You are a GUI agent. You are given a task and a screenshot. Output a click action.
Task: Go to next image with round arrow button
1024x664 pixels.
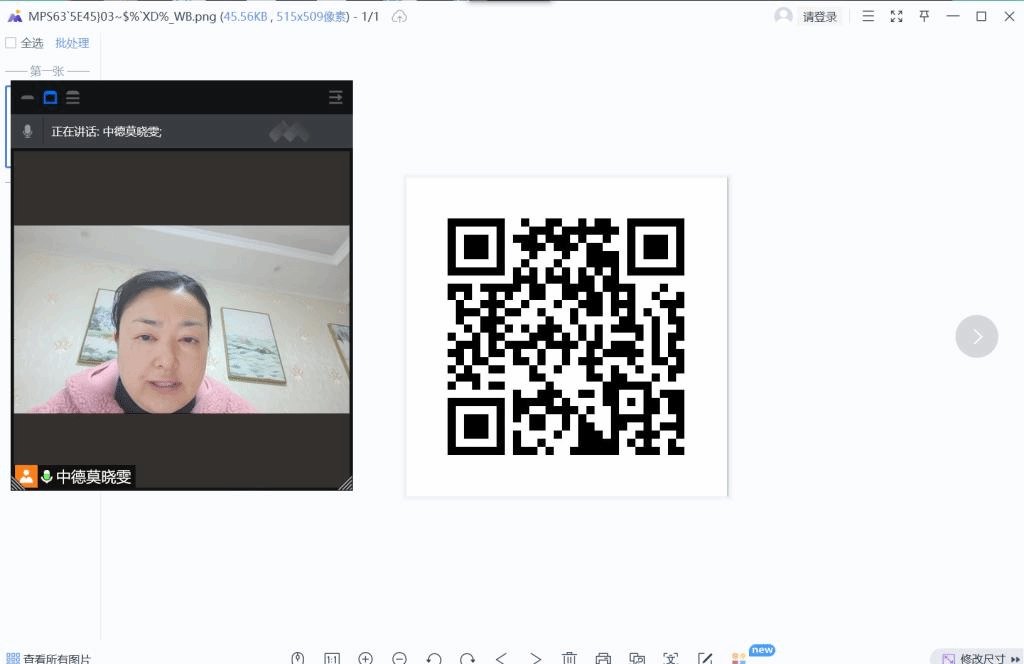[x=977, y=336]
